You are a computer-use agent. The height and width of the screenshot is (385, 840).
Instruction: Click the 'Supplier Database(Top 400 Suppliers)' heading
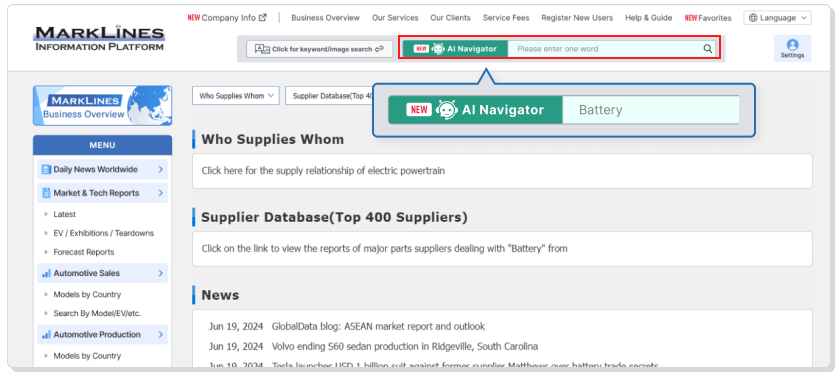[x=334, y=217]
